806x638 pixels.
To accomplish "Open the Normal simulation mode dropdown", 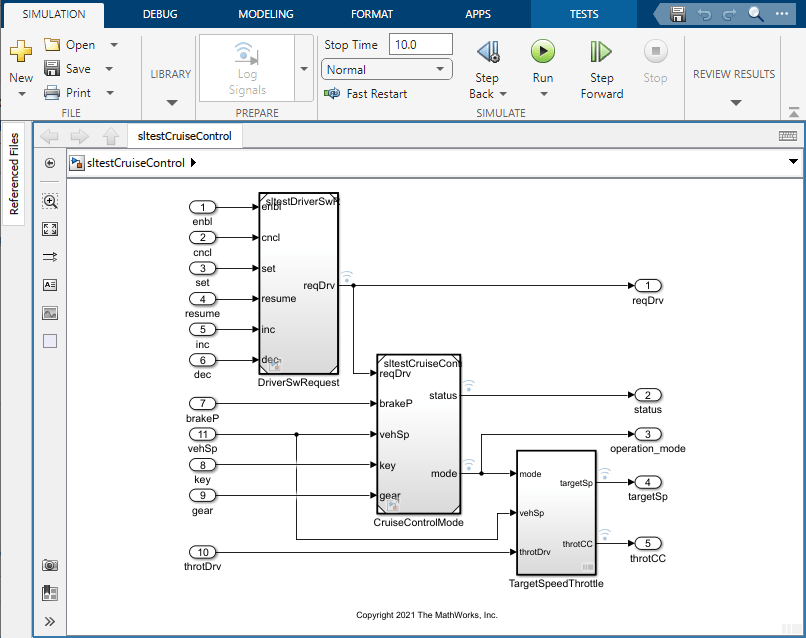I will (386, 68).
